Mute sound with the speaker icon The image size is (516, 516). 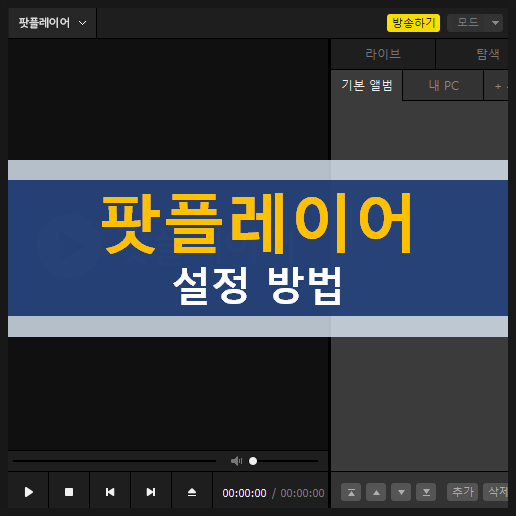click(236, 461)
